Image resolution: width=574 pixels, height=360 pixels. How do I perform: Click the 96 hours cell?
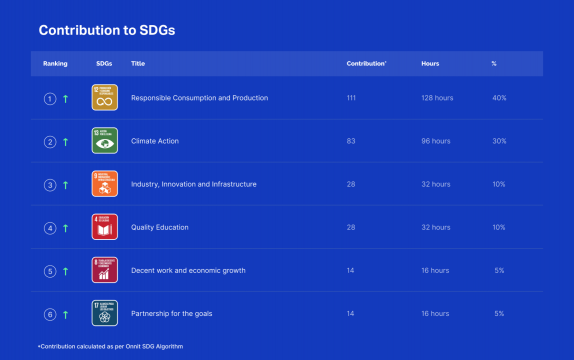pos(436,141)
